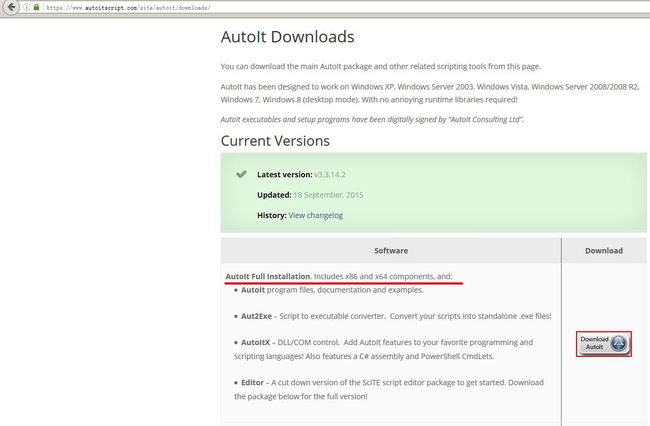
Task: Select the AutoIt Downloads page heading
Action: [x=287, y=37]
